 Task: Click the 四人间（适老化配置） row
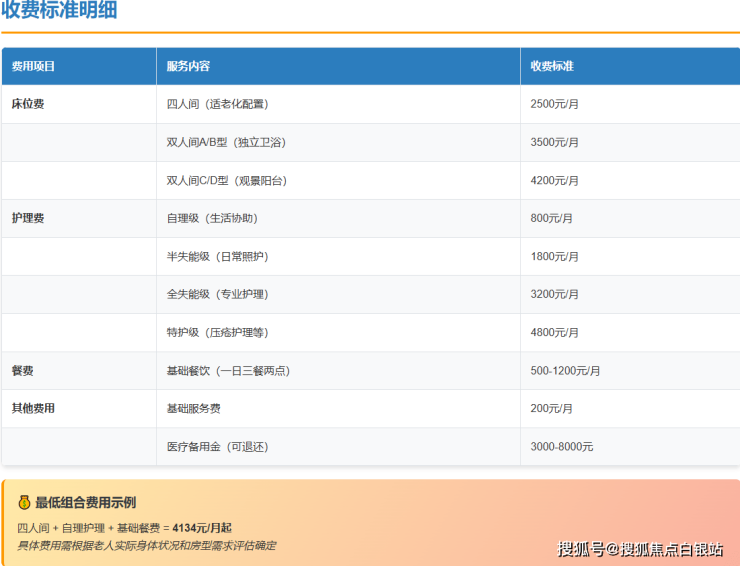pyautogui.click(x=217, y=104)
